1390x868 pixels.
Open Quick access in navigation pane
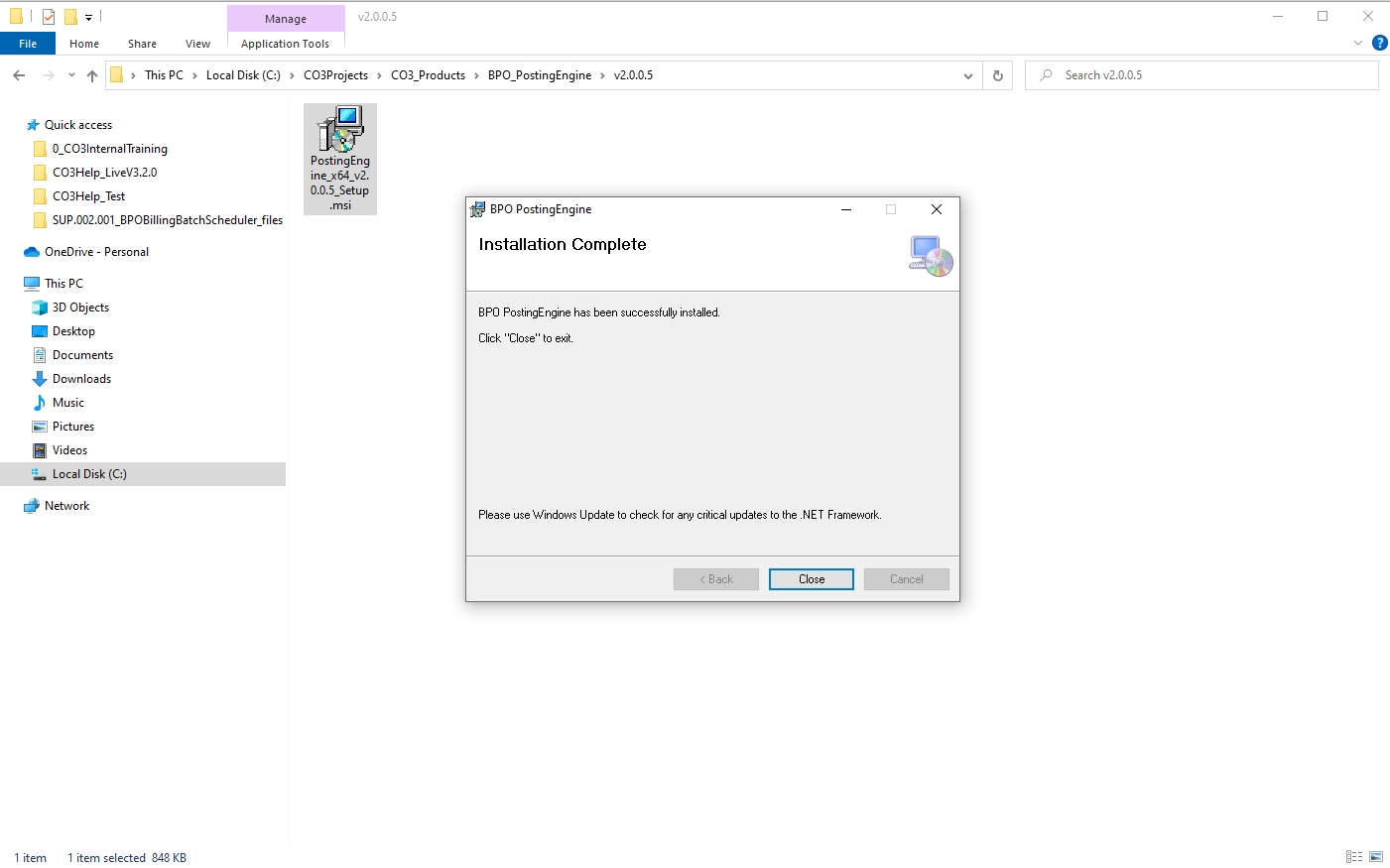point(78,125)
